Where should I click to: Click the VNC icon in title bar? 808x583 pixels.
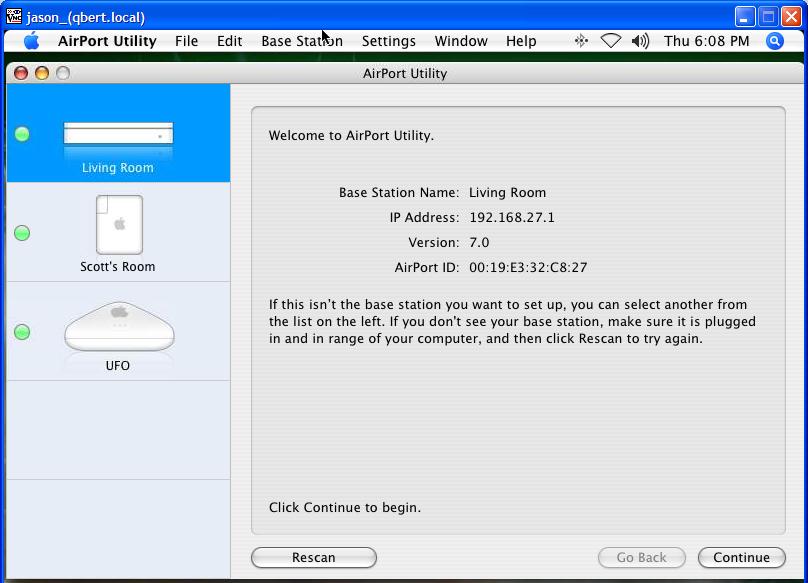click(x=14, y=16)
